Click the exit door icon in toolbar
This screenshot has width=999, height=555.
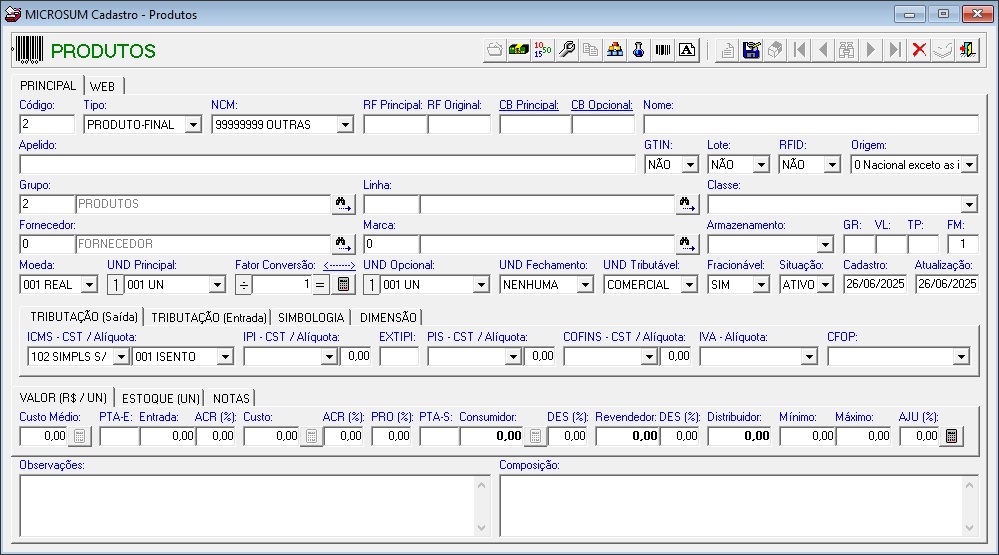coord(967,50)
